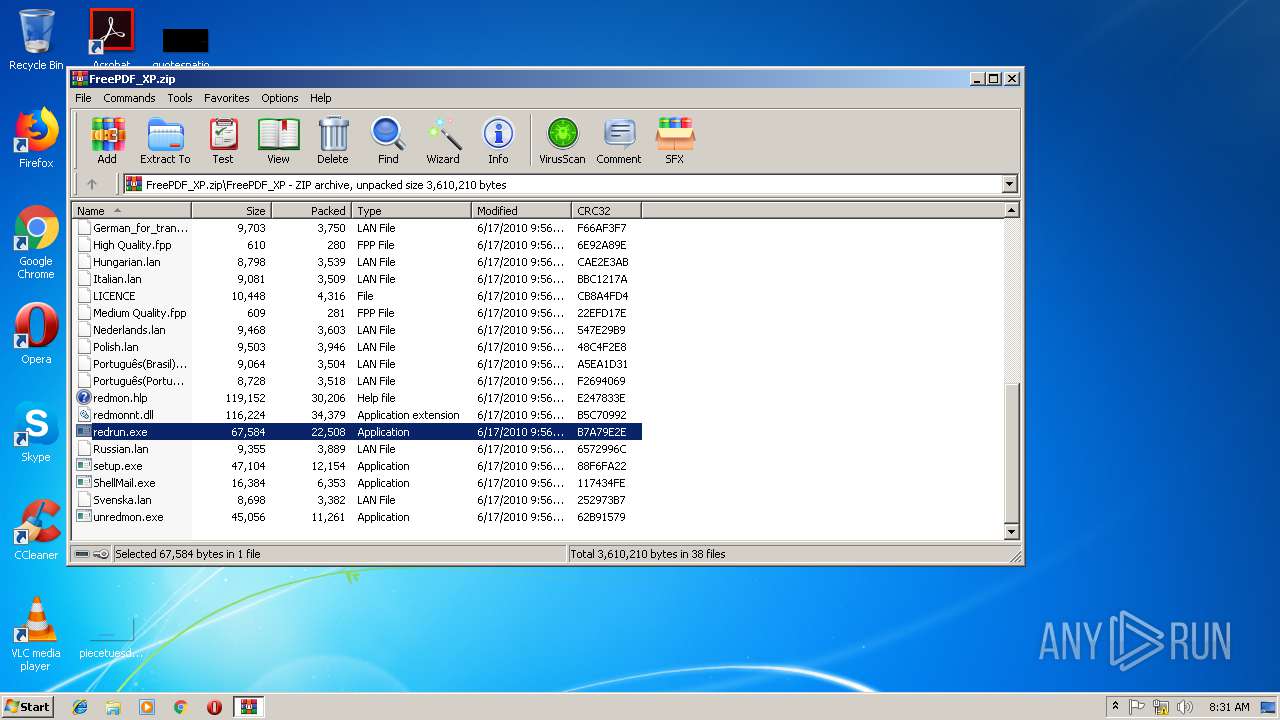This screenshot has width=1280, height=720.
Task: Click the WinRAR taskbar button
Action: (249, 707)
